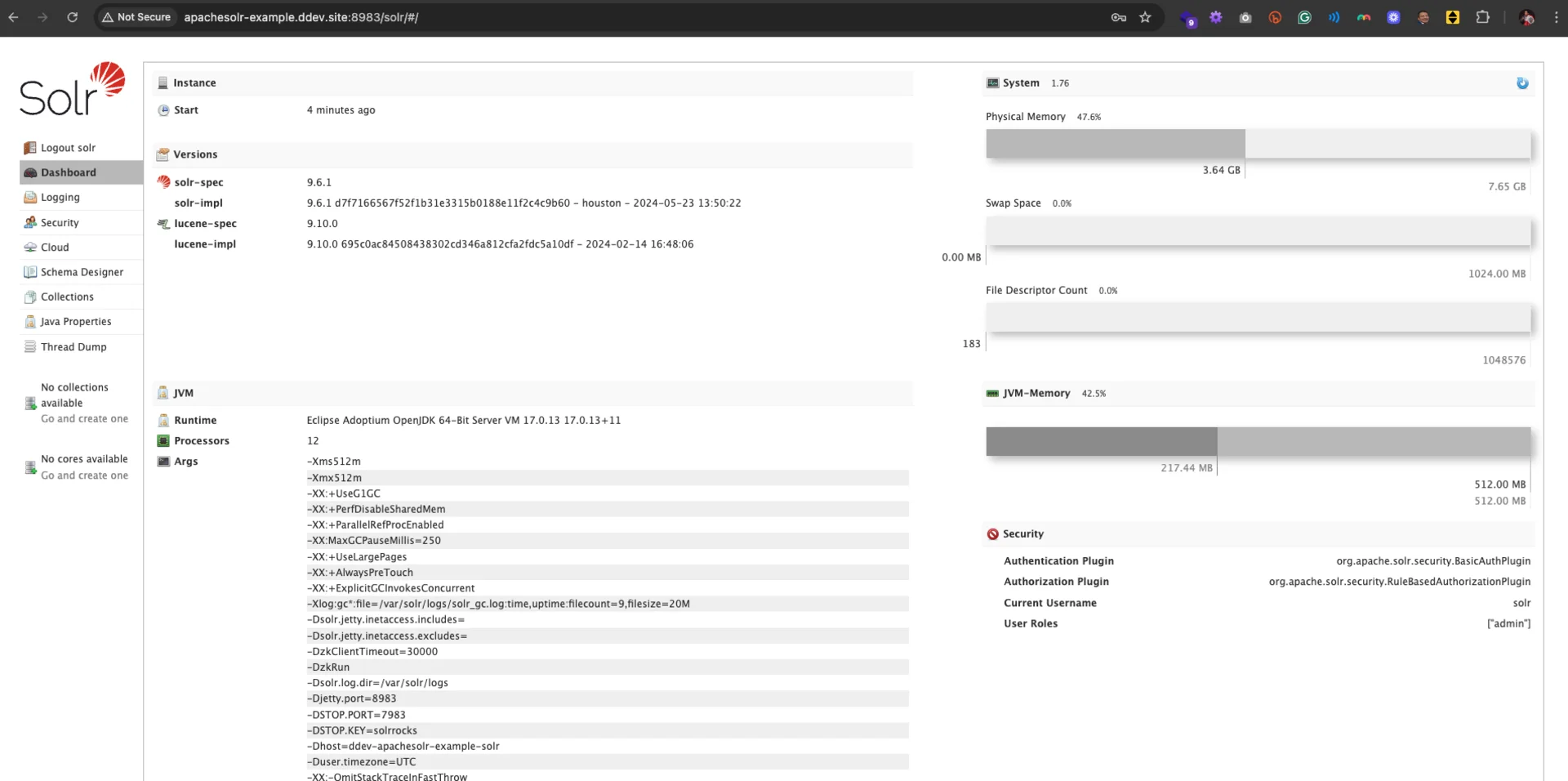Click the System monitor icon

[x=992, y=83]
